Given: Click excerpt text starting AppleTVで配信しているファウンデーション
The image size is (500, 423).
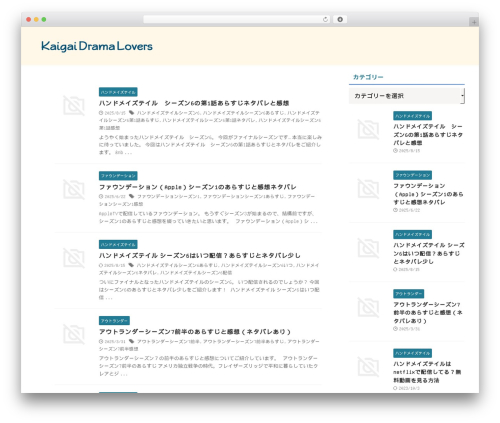Looking at the screenshot, I should pos(208,217).
